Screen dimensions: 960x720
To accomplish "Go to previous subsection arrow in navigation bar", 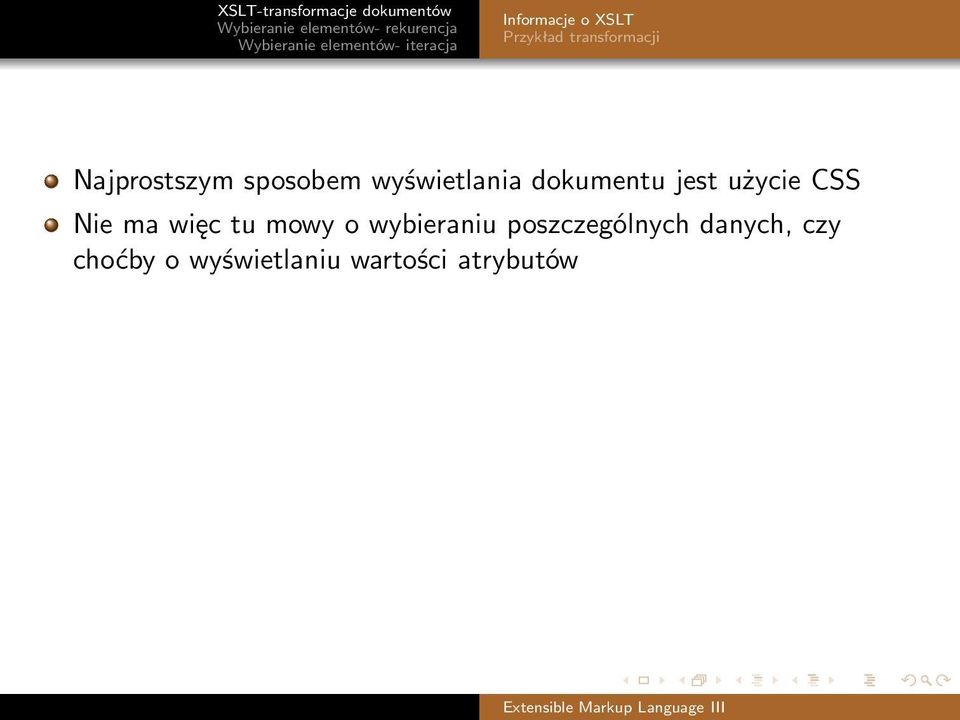I will [739, 680].
